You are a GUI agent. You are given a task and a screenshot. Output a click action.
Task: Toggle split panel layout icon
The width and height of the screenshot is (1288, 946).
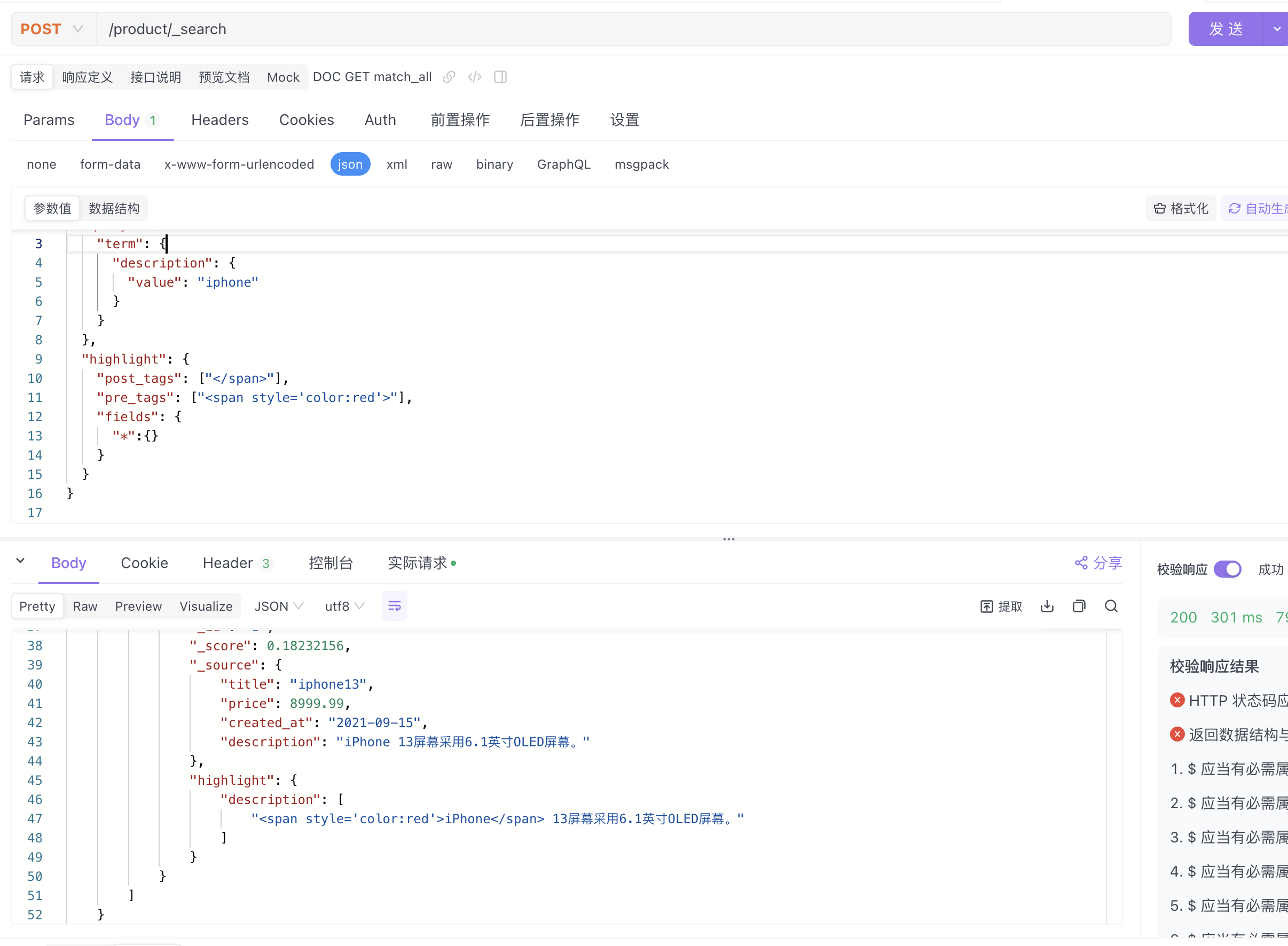500,77
